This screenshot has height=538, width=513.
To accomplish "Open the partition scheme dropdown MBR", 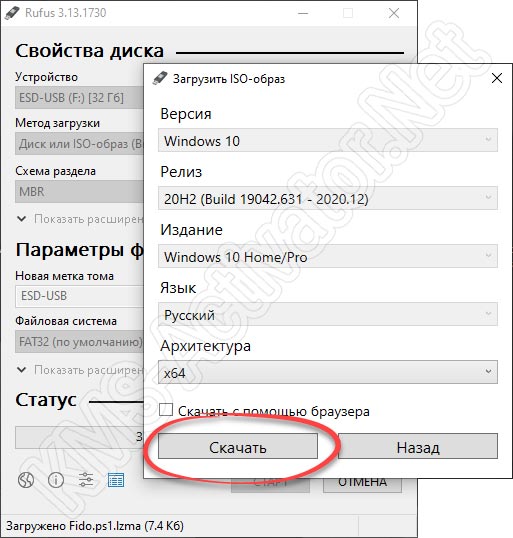I will (x=79, y=191).
